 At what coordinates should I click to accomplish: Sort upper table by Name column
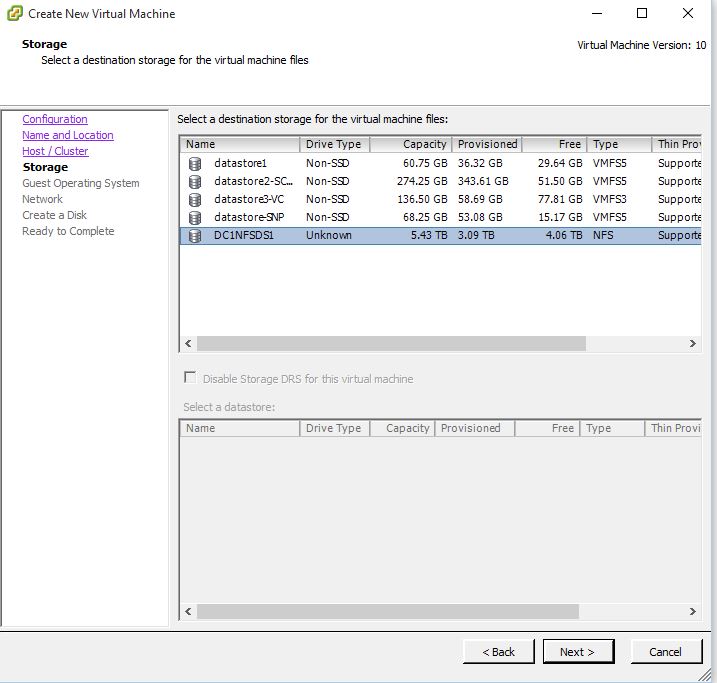tap(240, 144)
